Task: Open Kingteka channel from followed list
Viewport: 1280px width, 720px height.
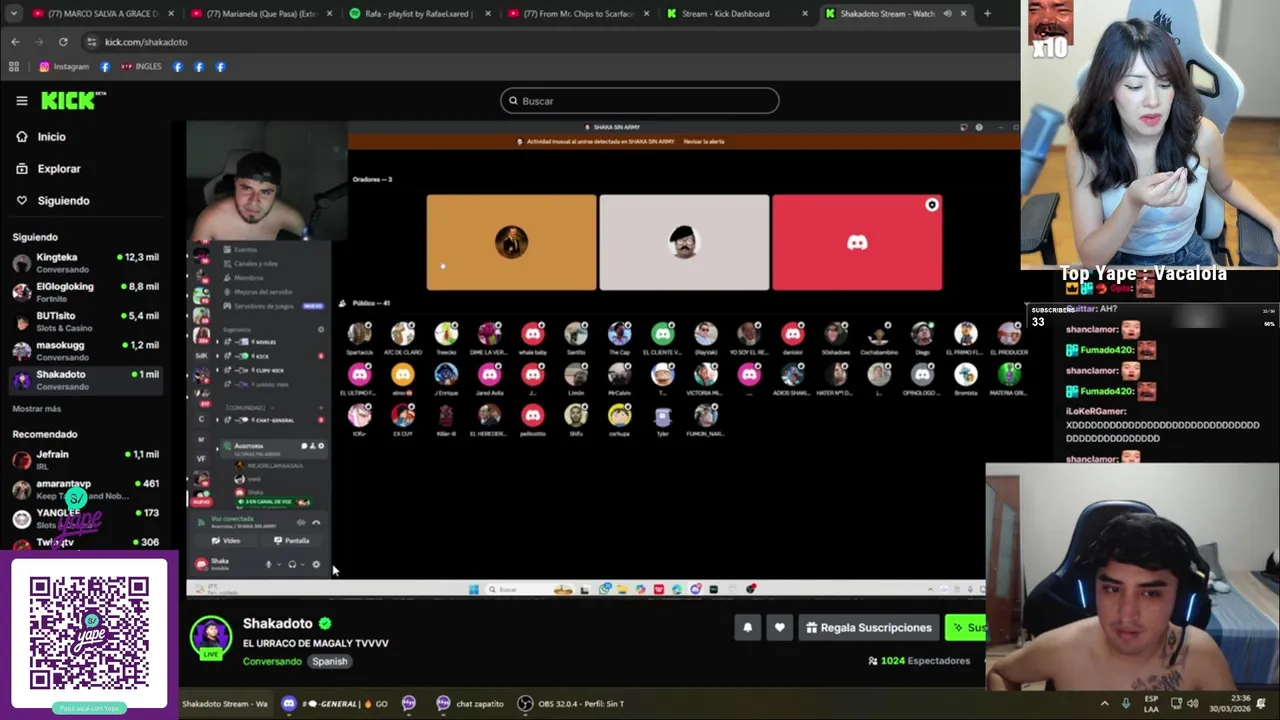Action: 85,263
